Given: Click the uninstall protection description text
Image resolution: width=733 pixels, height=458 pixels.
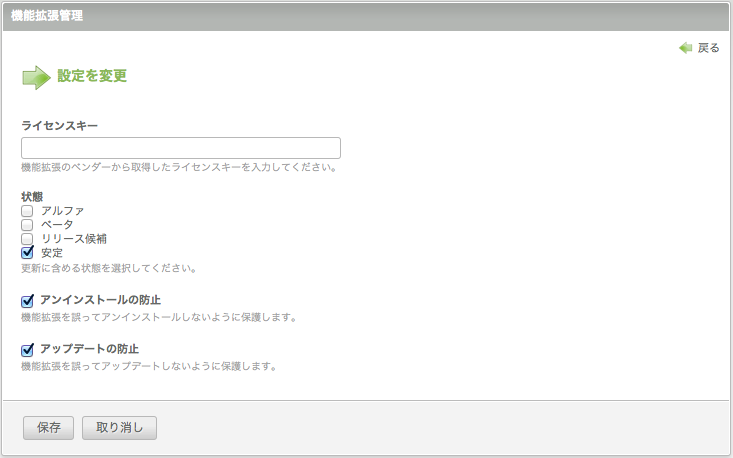Looking at the screenshot, I should tap(159, 317).
